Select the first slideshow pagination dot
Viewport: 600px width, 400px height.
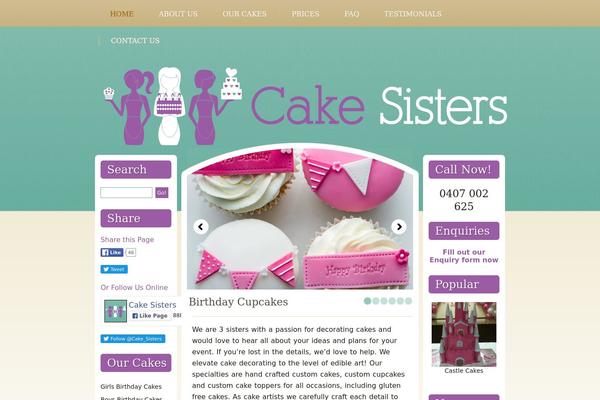point(367,301)
